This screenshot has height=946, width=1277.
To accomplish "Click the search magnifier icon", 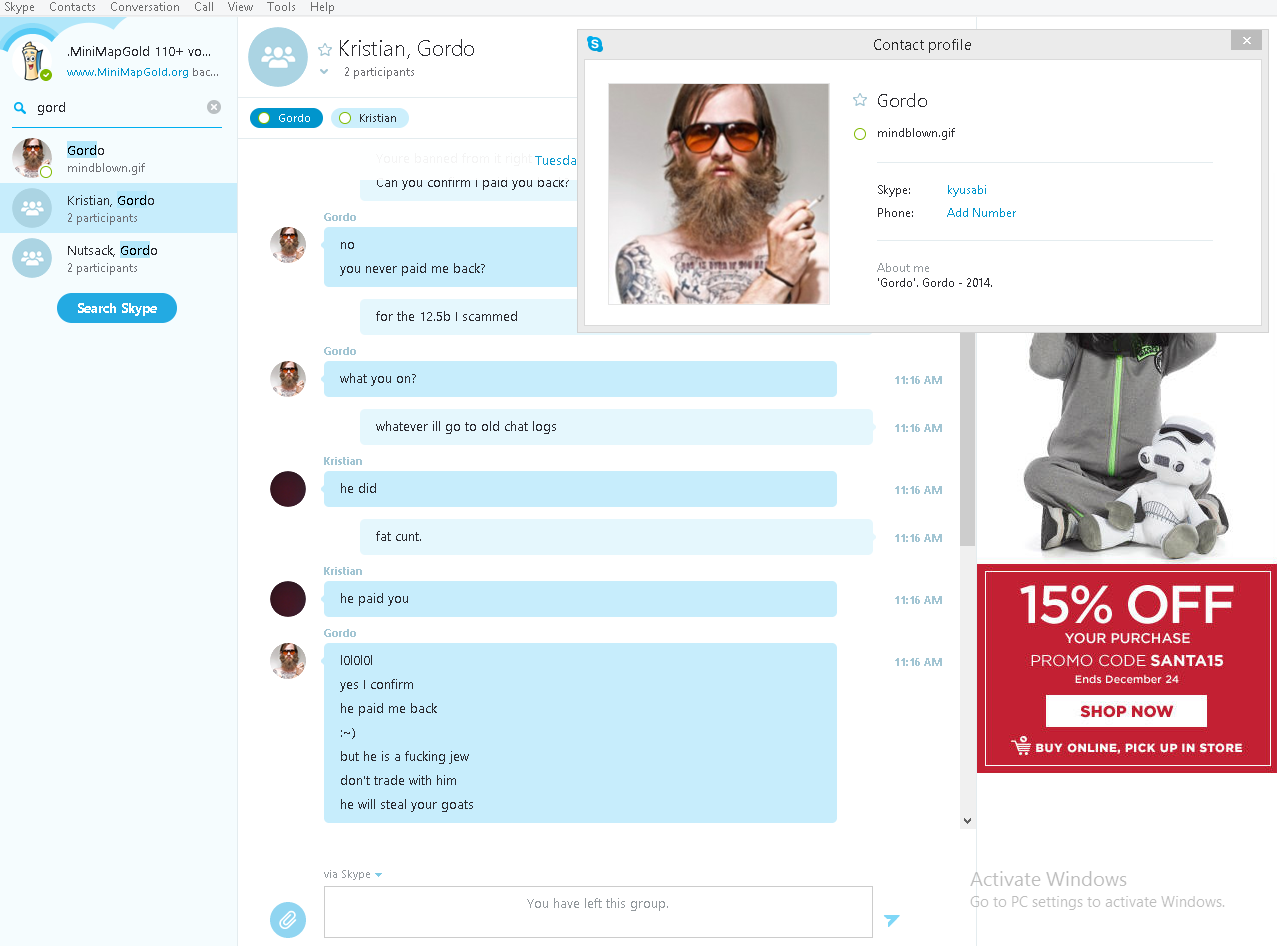I will (20, 107).
